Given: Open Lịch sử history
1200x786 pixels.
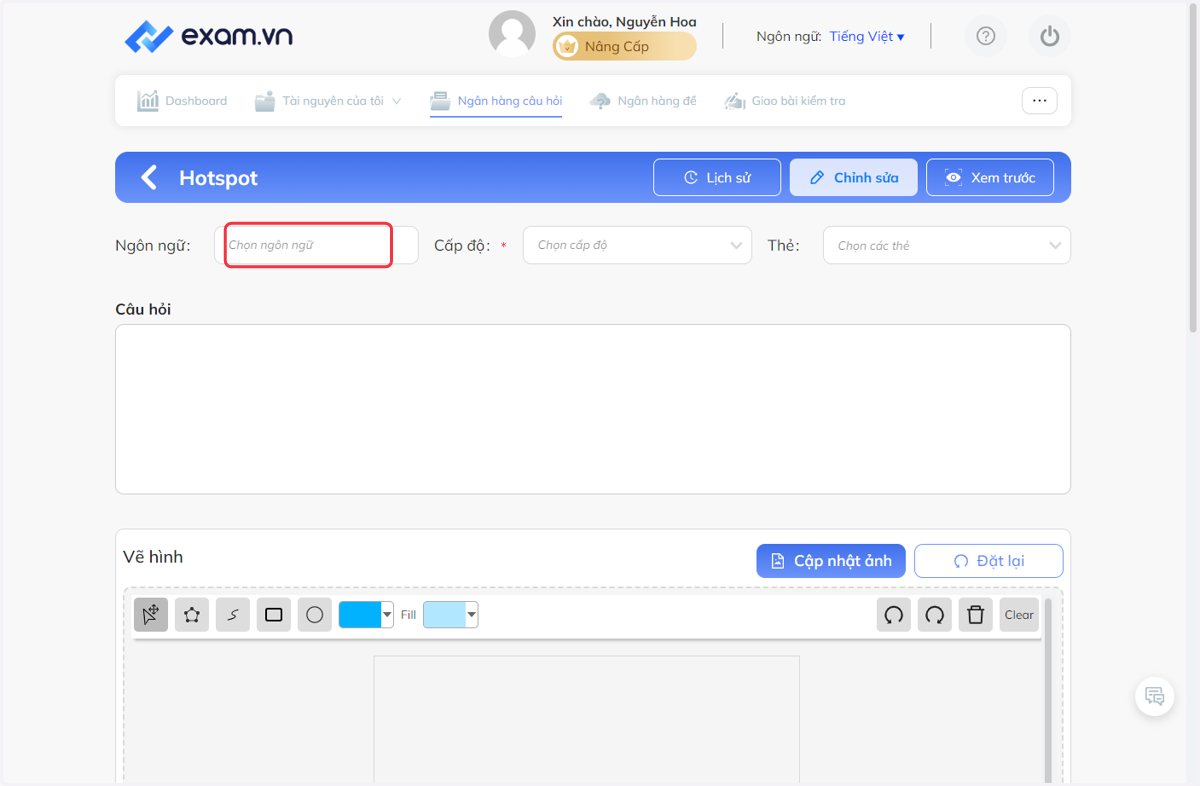Looking at the screenshot, I should pos(717,178).
